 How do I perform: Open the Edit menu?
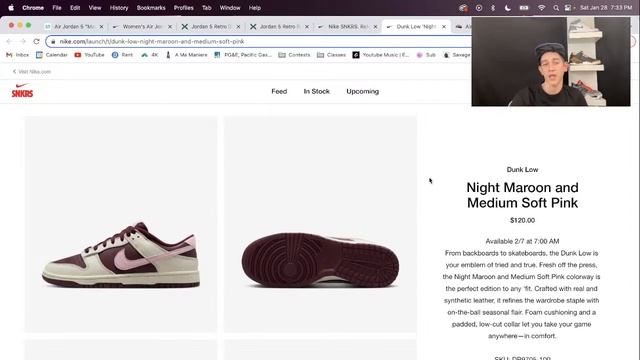click(75, 8)
